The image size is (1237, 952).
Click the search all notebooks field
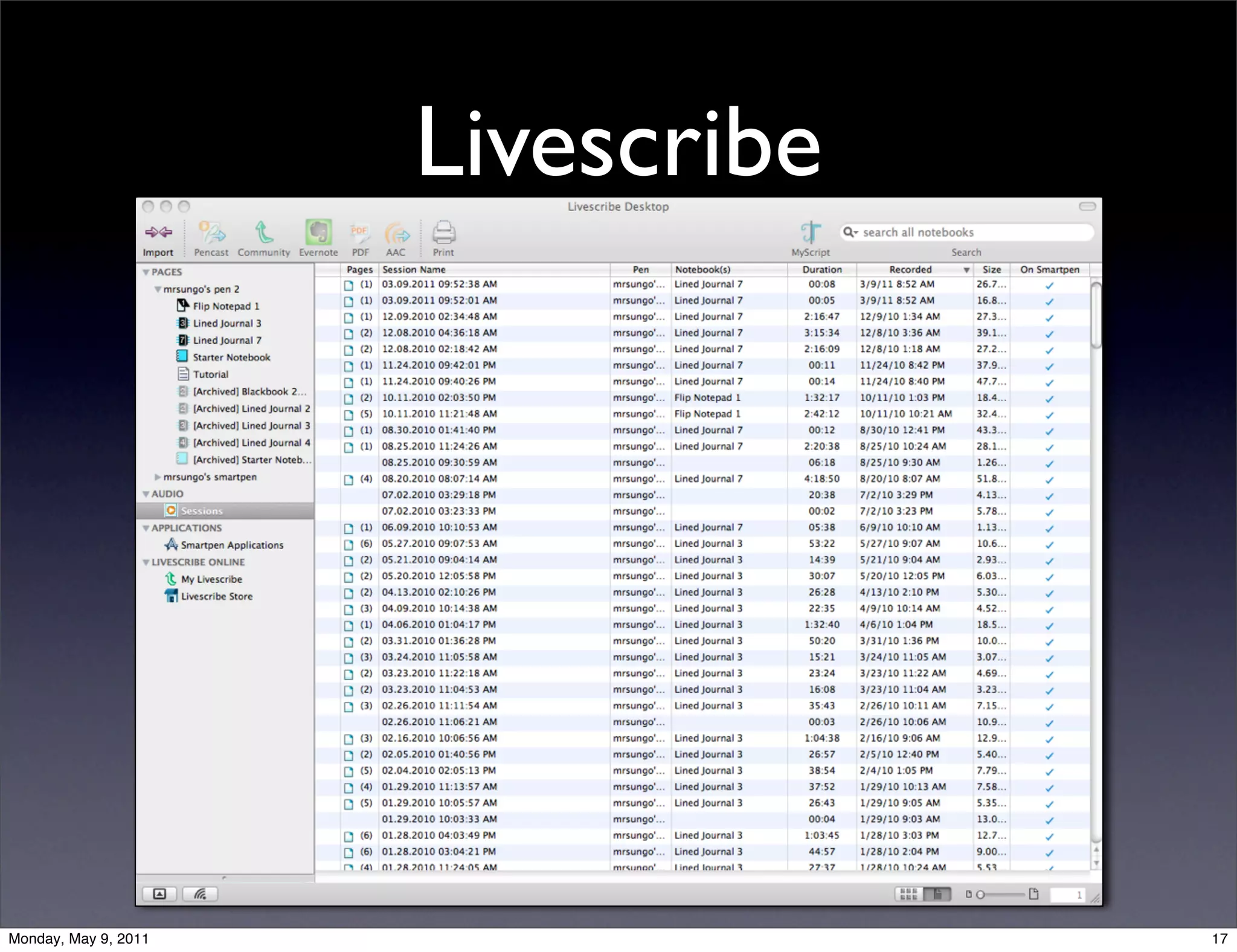966,233
